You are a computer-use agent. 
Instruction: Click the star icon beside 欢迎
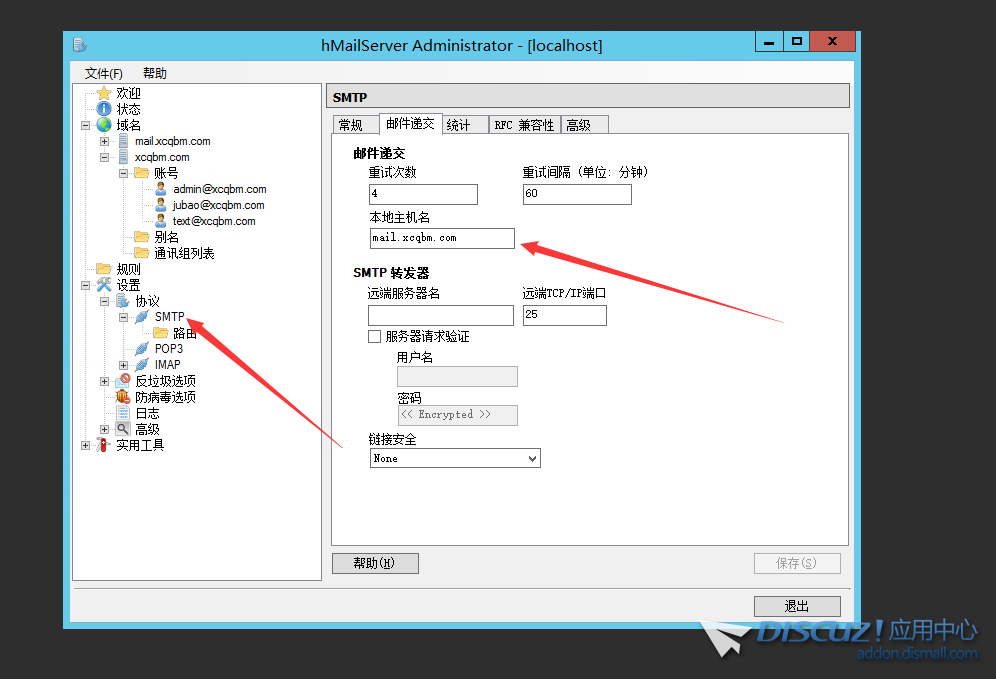[104, 93]
